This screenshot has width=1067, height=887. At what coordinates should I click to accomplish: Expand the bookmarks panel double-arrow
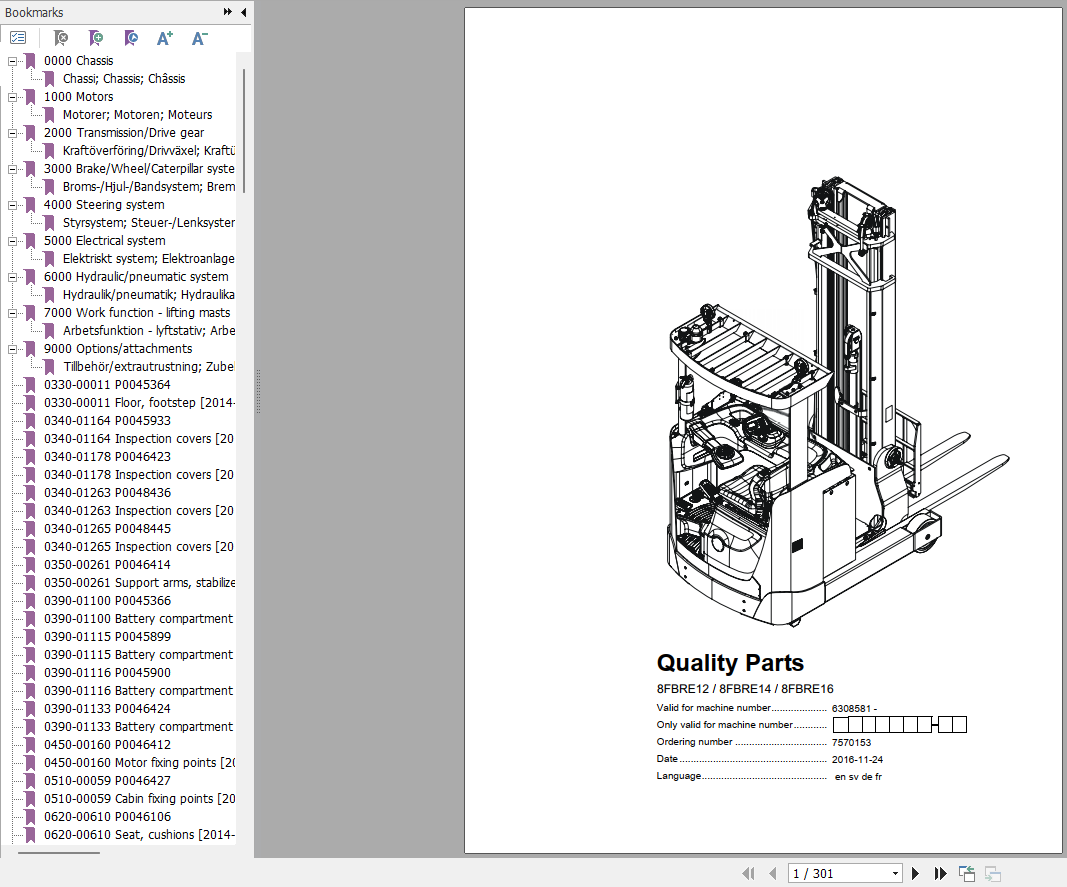pyautogui.click(x=227, y=12)
